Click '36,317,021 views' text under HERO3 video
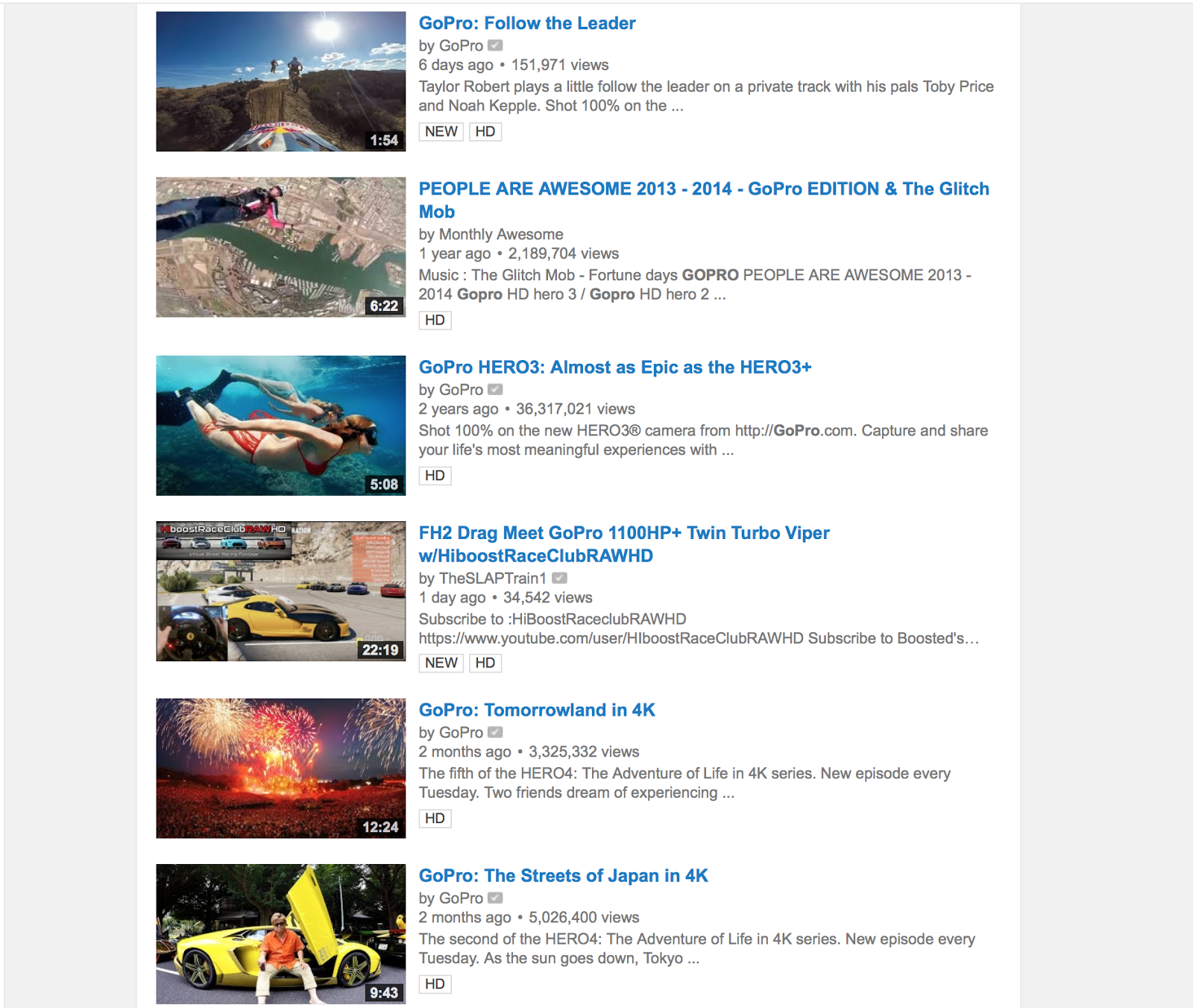 tap(576, 409)
